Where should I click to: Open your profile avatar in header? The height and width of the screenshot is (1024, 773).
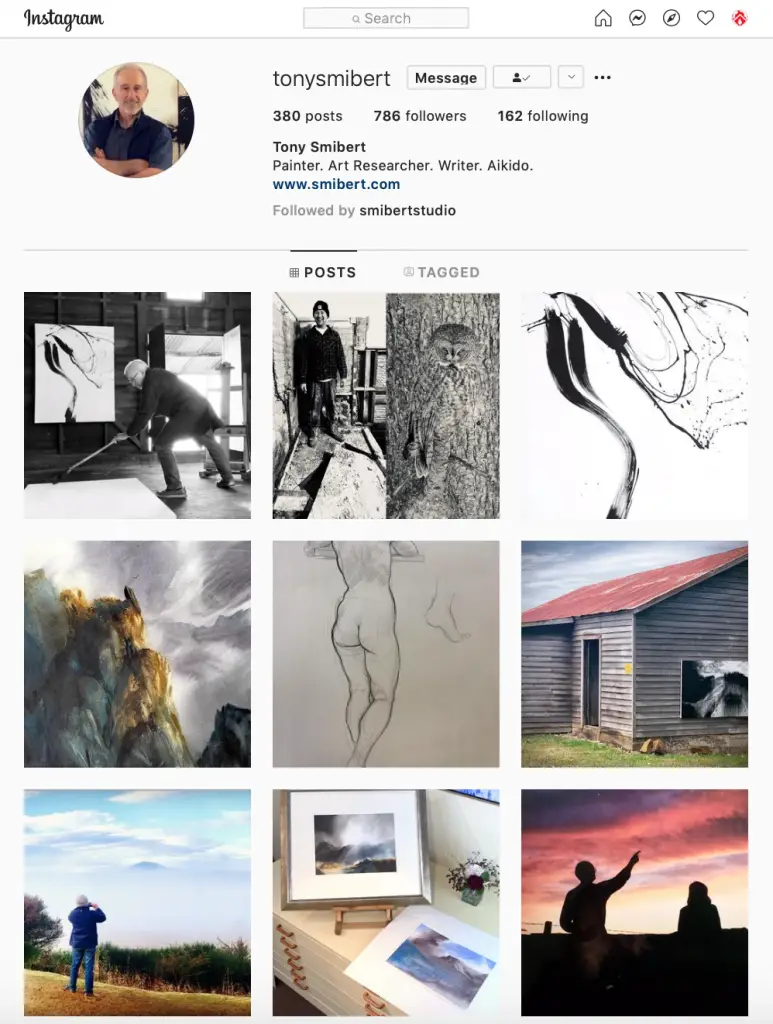[739, 18]
